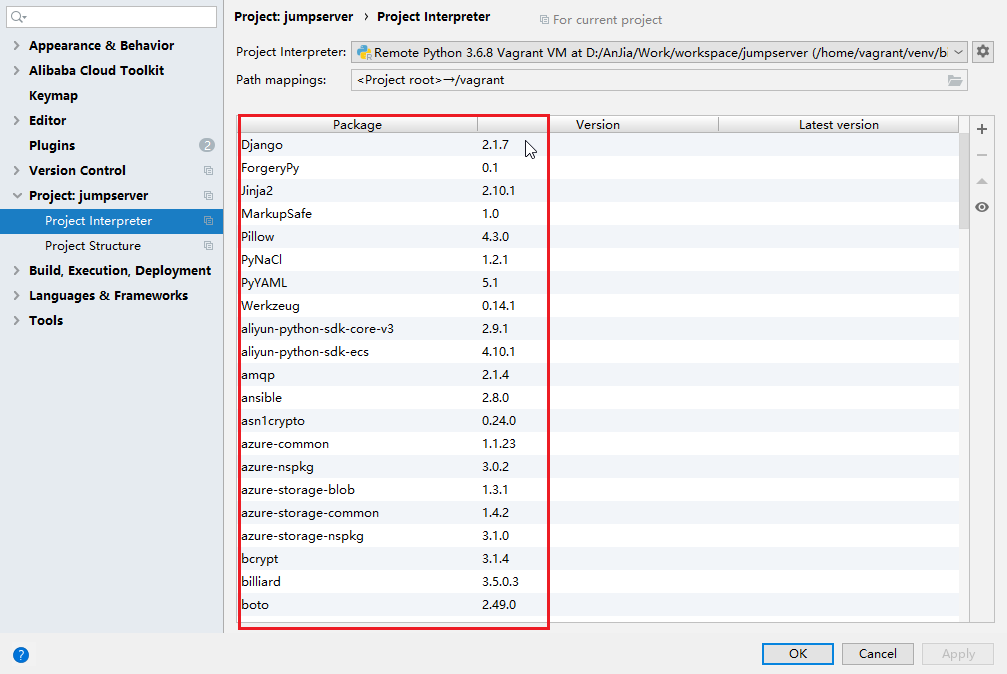Select the MarkupSafe package row
Screen dimensions: 1007x674
point(599,214)
